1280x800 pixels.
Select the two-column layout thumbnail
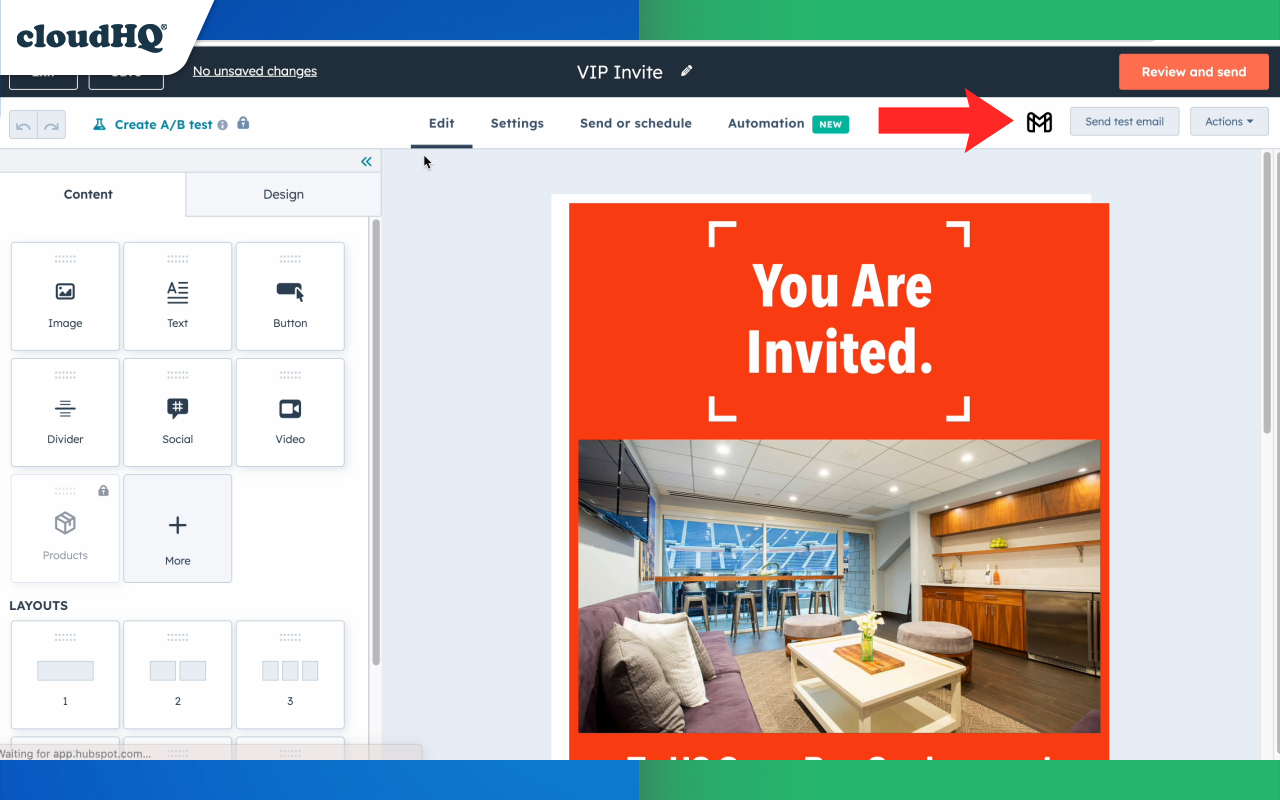(177, 674)
